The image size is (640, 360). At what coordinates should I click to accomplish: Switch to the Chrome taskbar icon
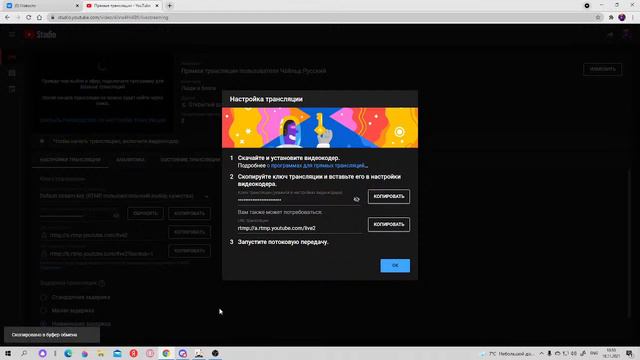point(166,353)
